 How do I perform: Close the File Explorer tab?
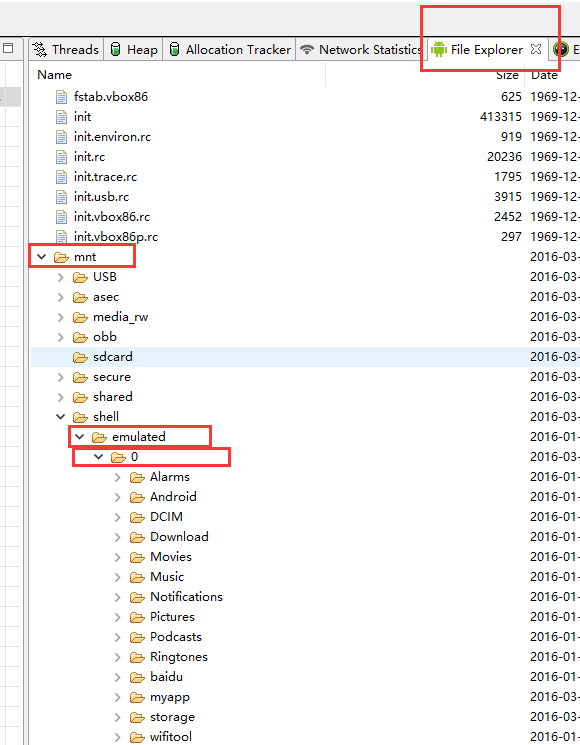[536, 49]
